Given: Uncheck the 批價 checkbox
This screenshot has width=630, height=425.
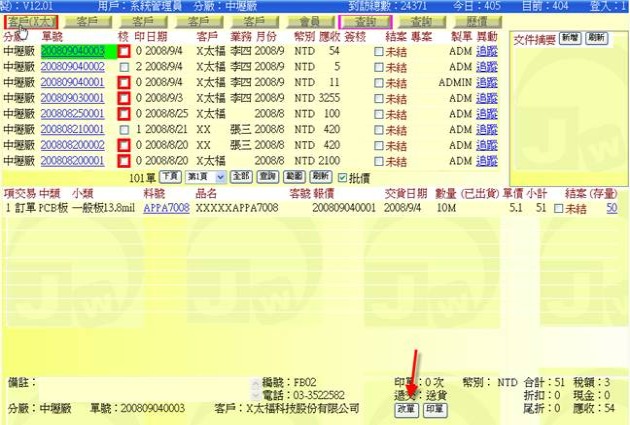Looking at the screenshot, I should [343, 176].
